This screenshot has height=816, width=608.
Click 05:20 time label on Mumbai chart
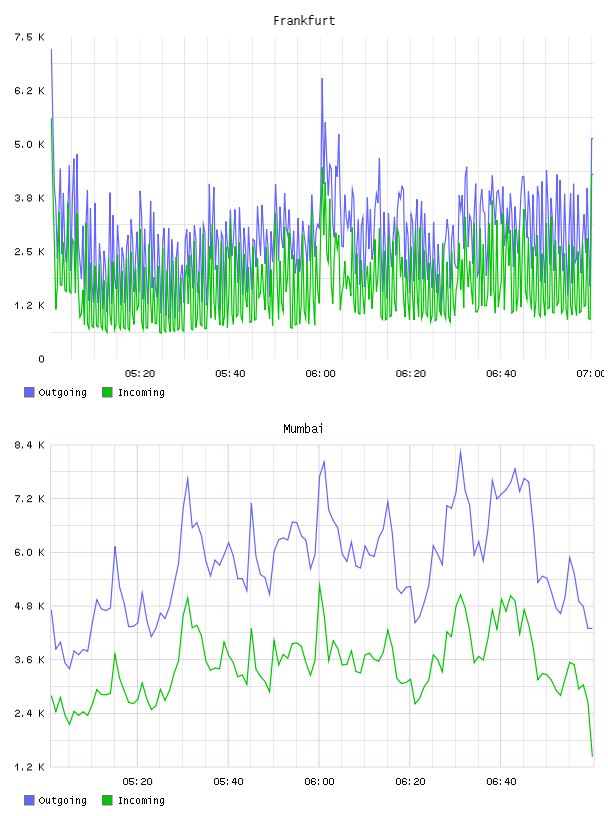(137, 782)
